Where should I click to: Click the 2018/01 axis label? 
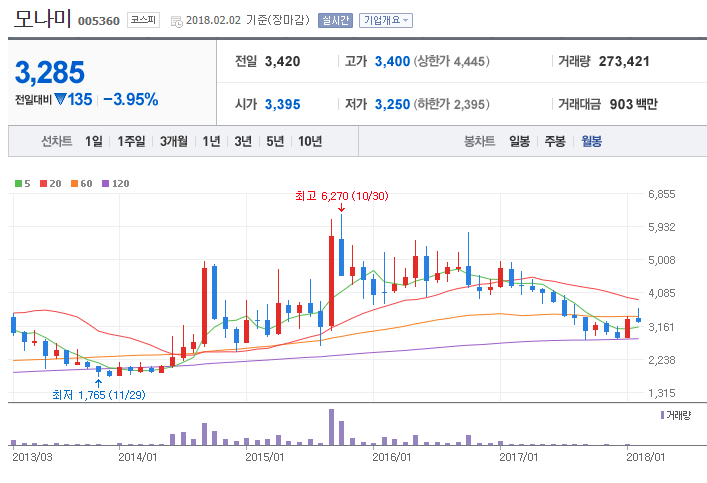coord(646,457)
